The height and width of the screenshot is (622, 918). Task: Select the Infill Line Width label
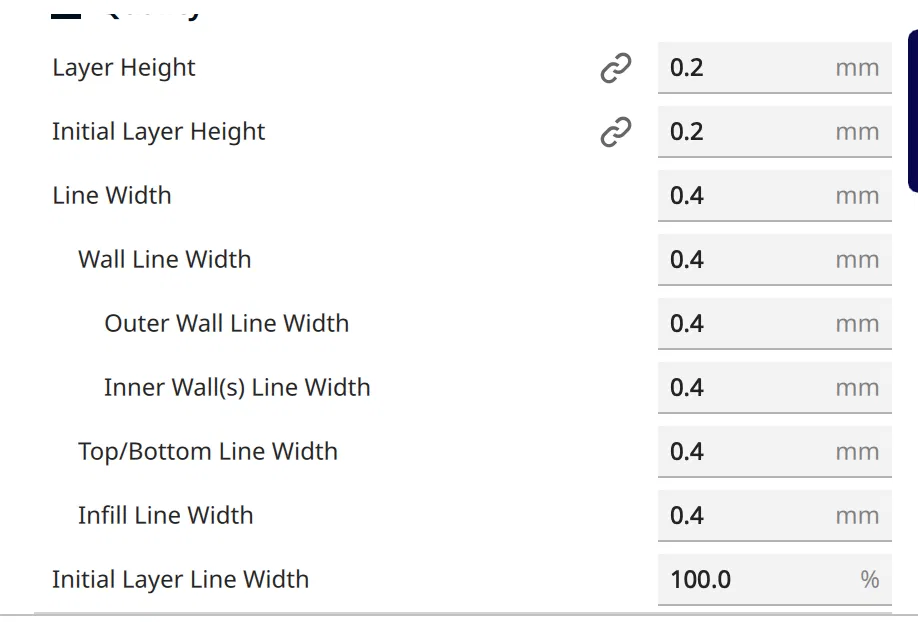pyautogui.click(x=165, y=516)
